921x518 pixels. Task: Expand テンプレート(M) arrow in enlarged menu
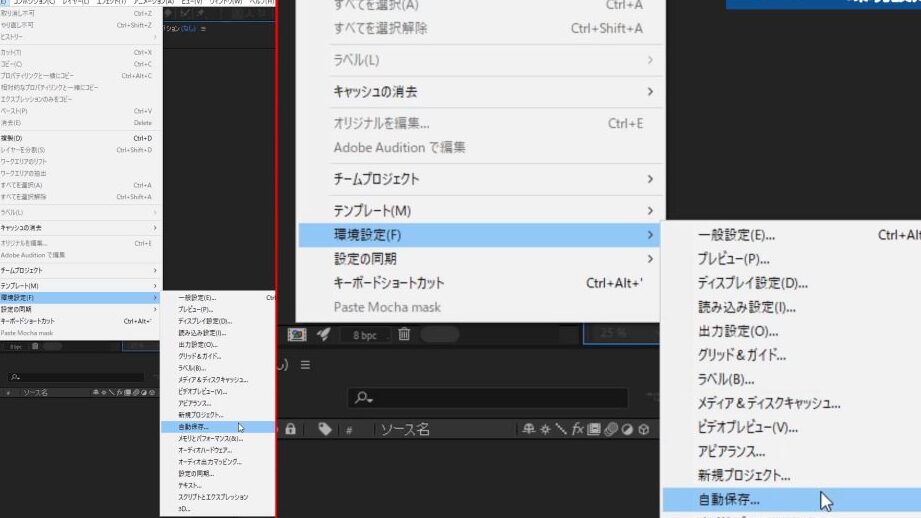tap(650, 210)
